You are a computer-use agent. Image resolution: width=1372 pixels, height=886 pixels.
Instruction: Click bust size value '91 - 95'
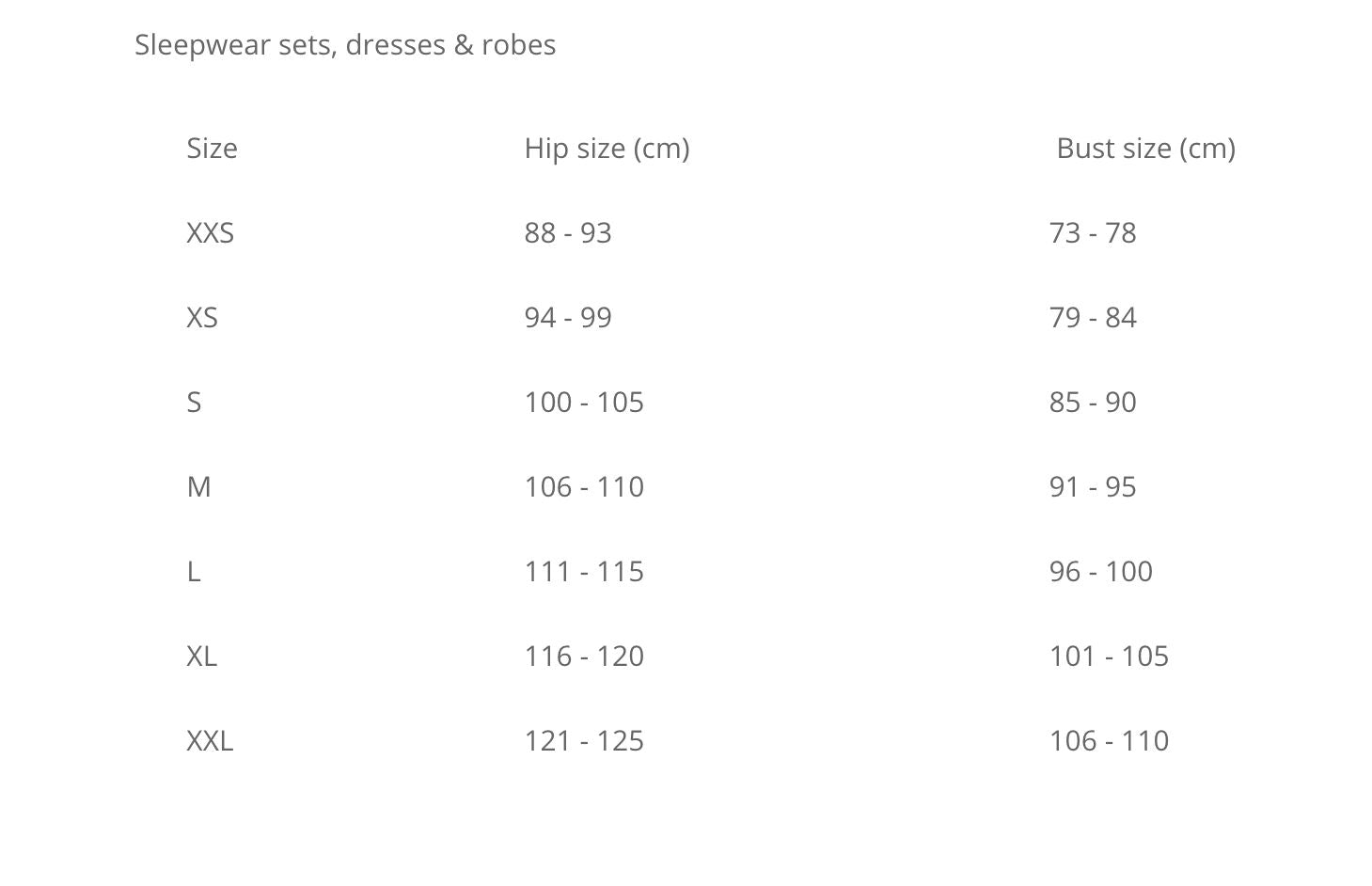1093,487
